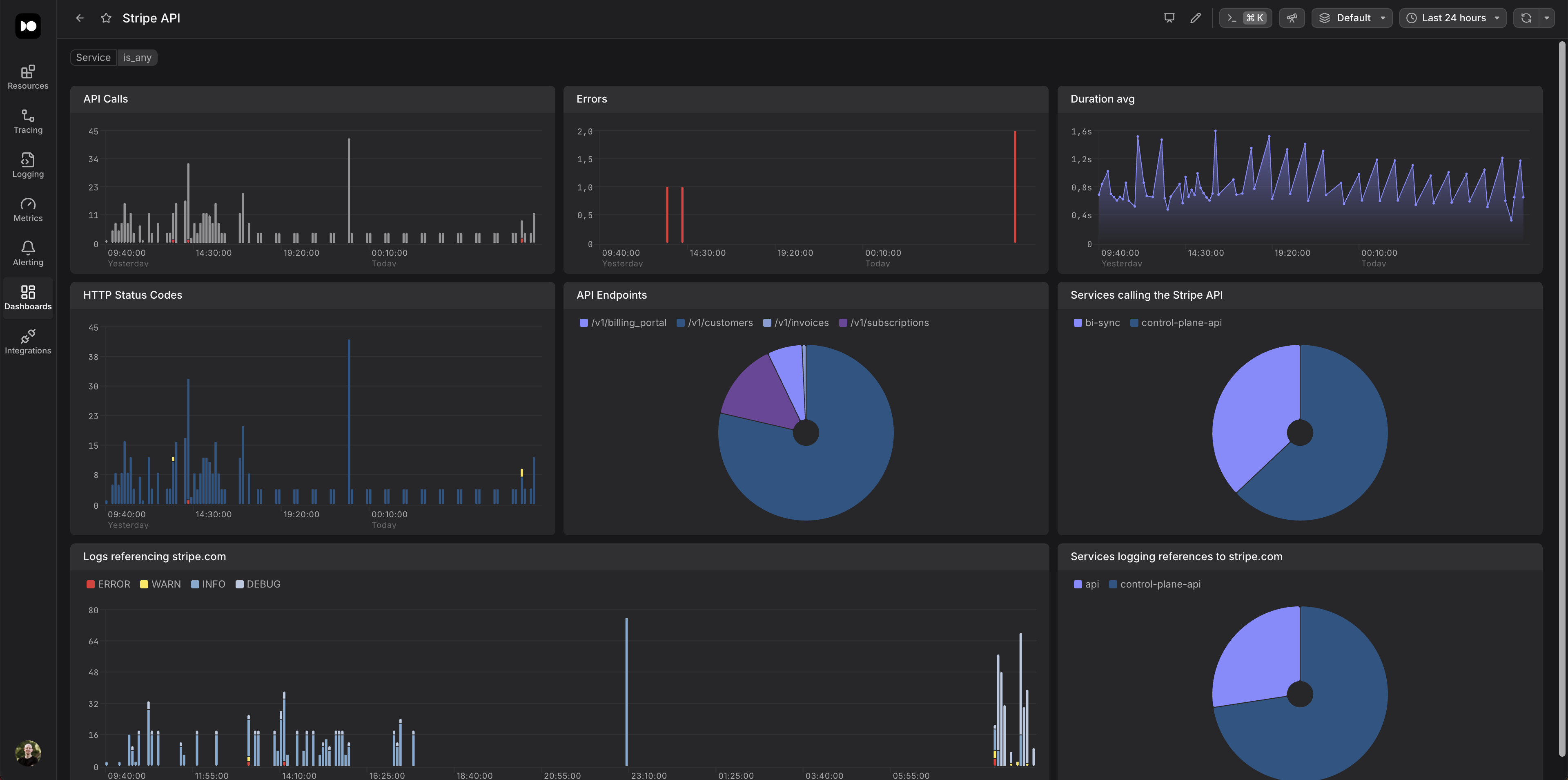Click the back arrow beside Stripe API
Screen dimensions: 1568x780
[x=80, y=18]
